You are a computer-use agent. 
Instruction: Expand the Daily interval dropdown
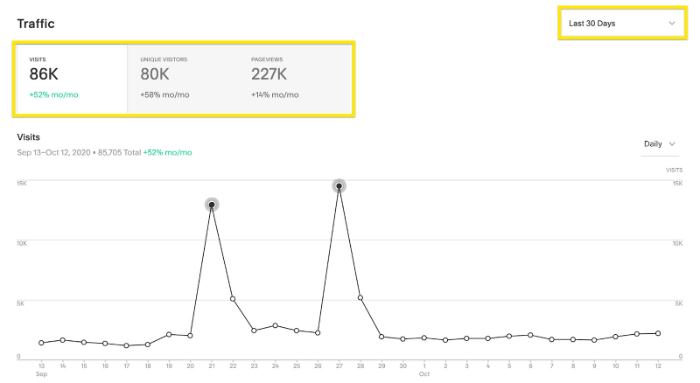(659, 144)
